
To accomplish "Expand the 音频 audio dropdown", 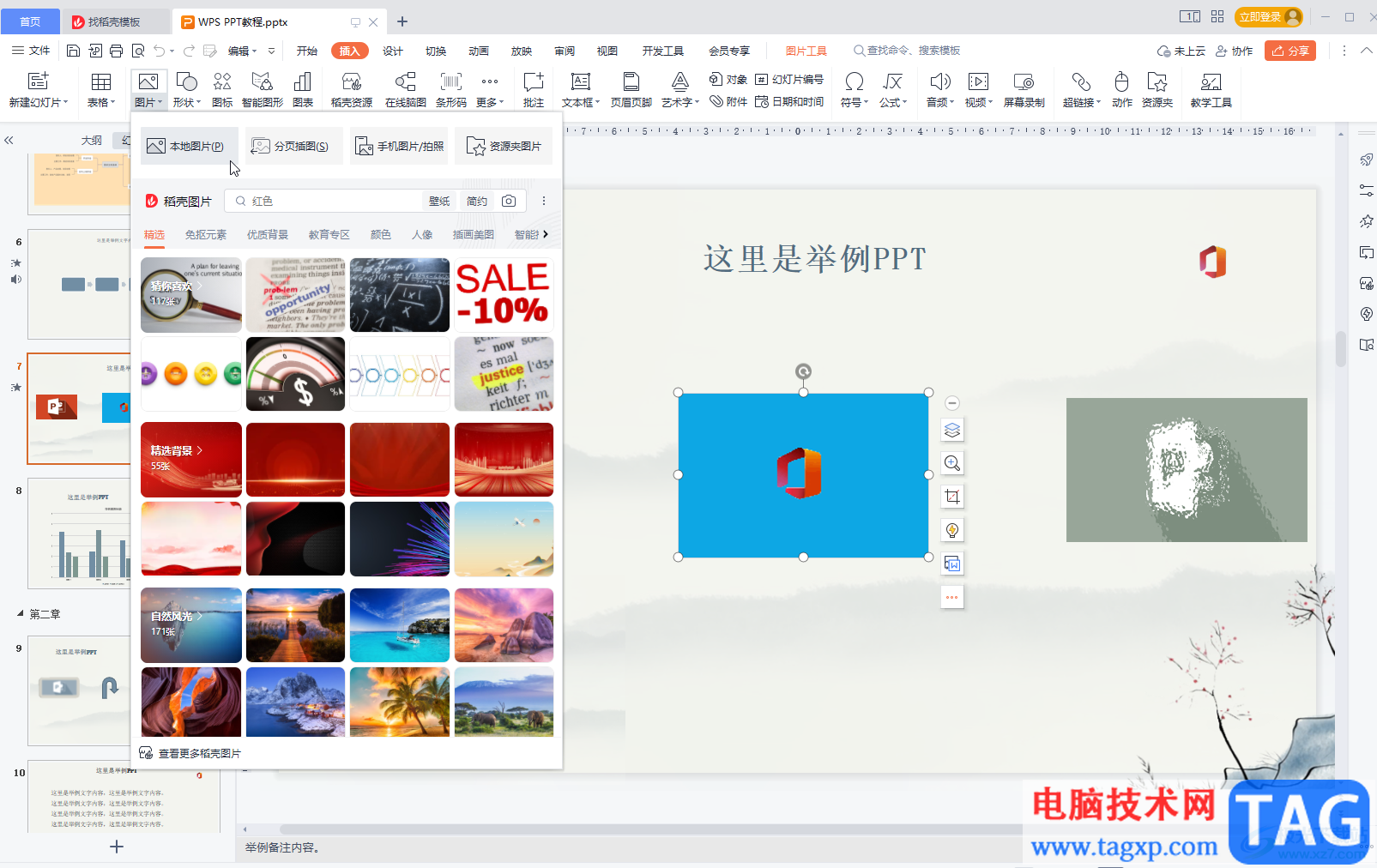I will [x=940, y=102].
